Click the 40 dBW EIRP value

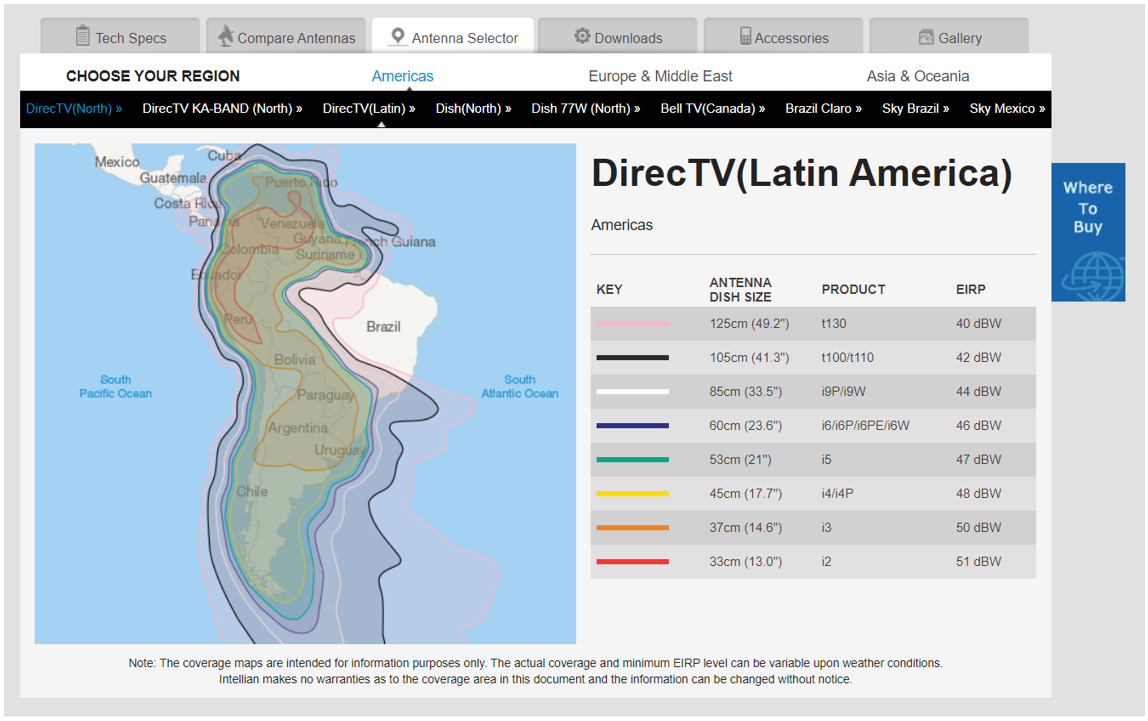click(979, 324)
